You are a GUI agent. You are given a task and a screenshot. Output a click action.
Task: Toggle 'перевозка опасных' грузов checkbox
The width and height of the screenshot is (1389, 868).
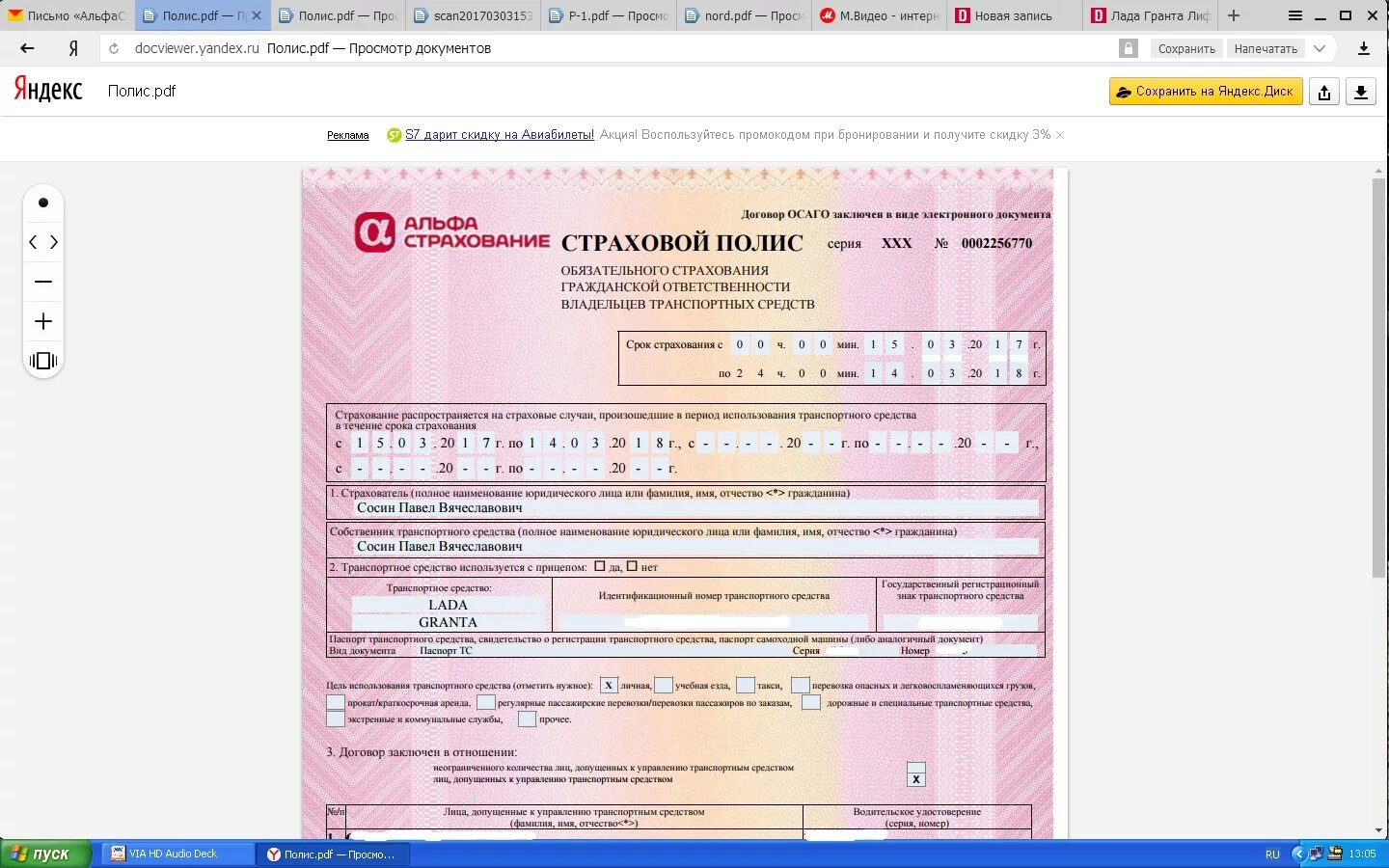click(801, 685)
